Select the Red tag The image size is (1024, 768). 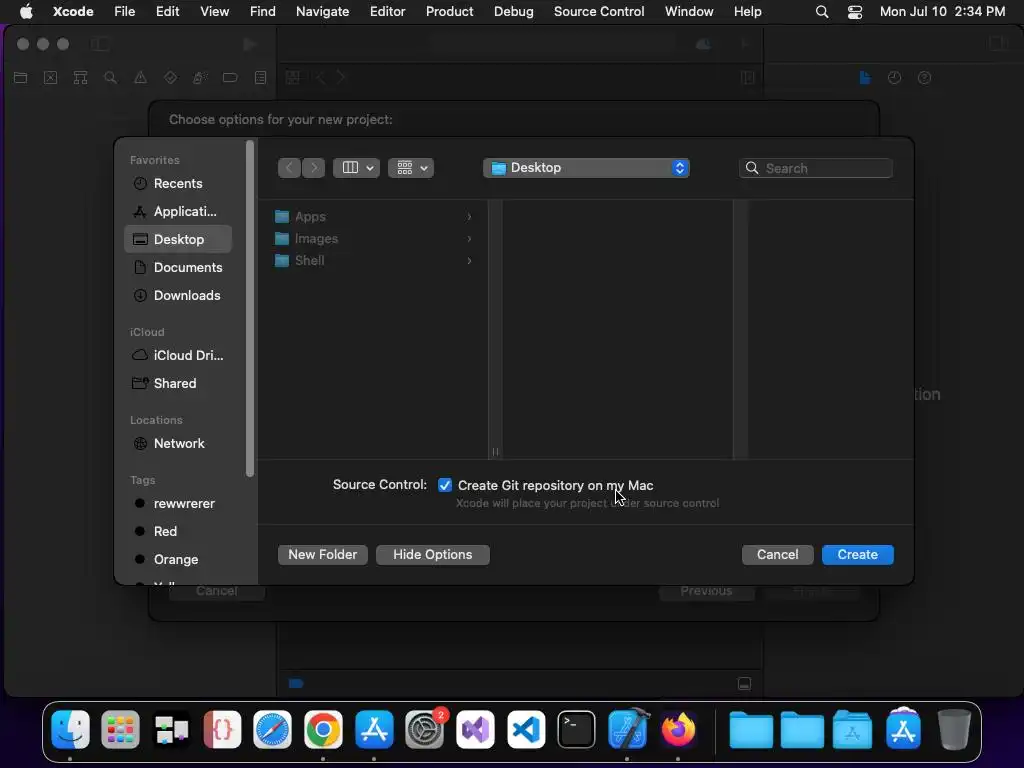(x=178, y=532)
